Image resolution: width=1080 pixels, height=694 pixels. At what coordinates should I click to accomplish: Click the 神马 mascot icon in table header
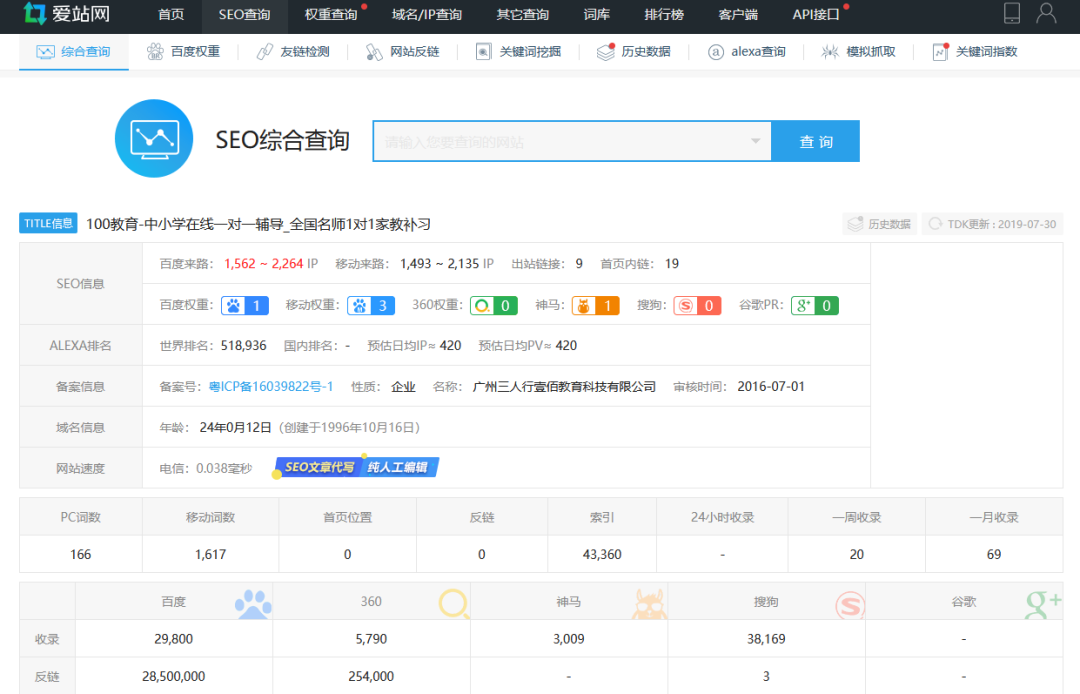(649, 604)
